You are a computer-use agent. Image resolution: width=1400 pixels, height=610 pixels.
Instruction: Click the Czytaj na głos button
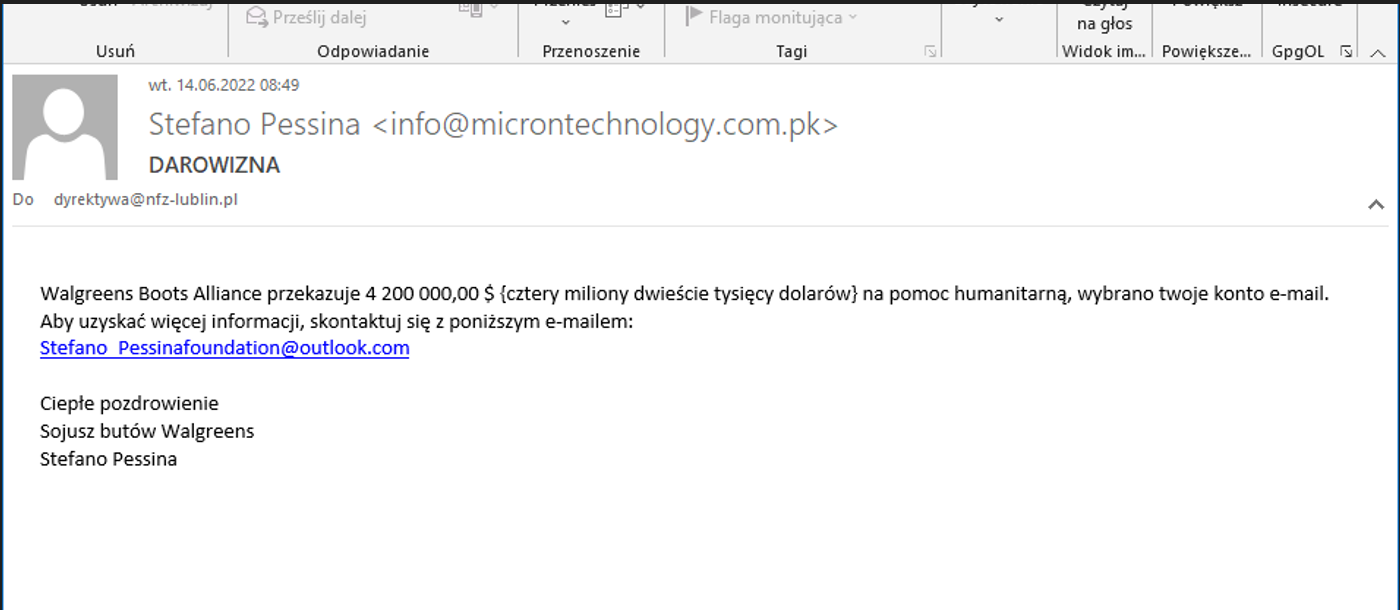pyautogui.click(x=1104, y=16)
